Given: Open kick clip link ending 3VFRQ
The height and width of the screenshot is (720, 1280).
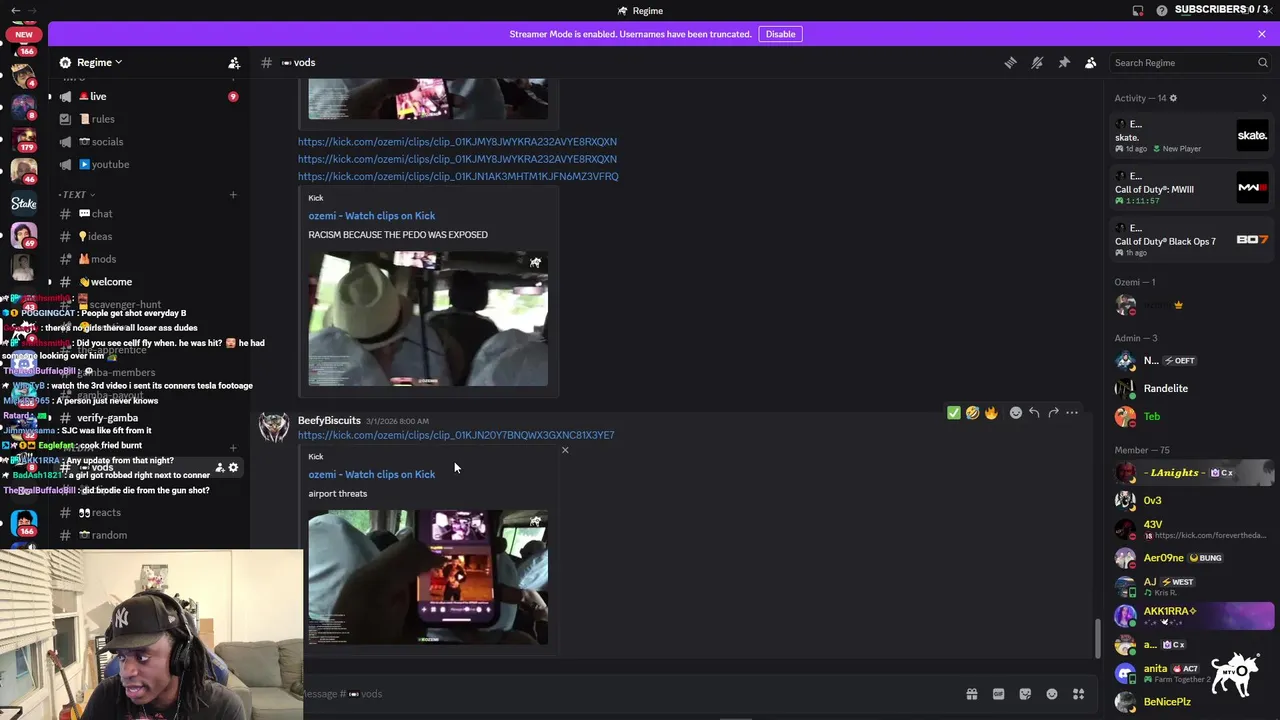Looking at the screenshot, I should 458,177.
